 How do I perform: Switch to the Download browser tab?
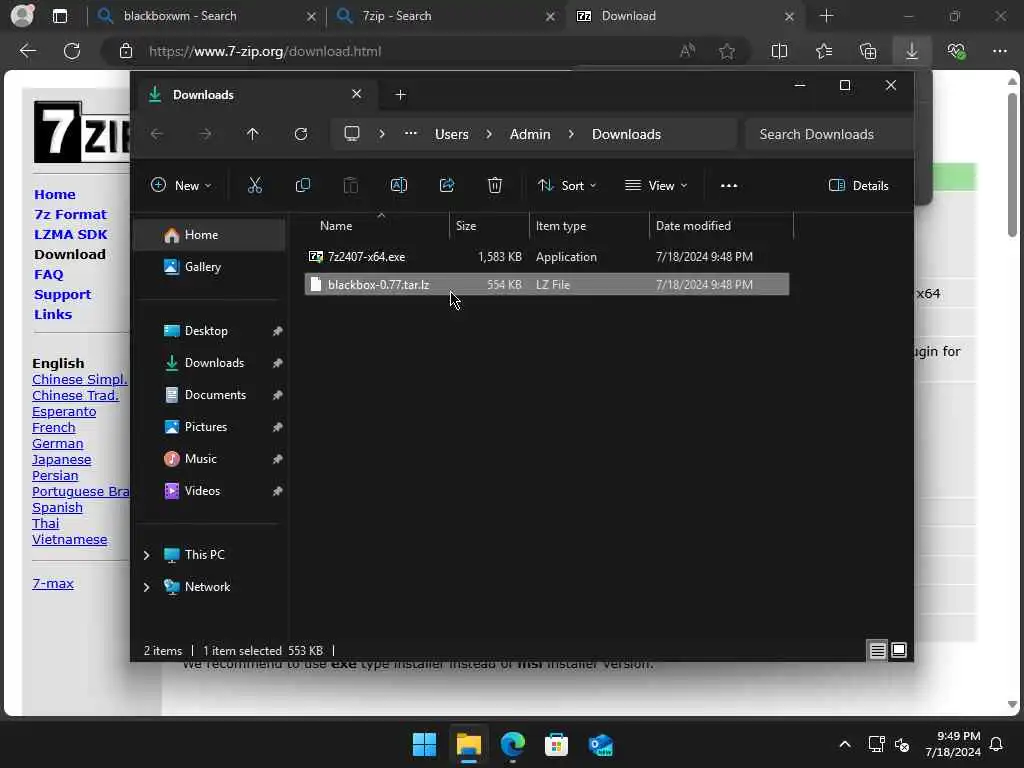tap(685, 16)
